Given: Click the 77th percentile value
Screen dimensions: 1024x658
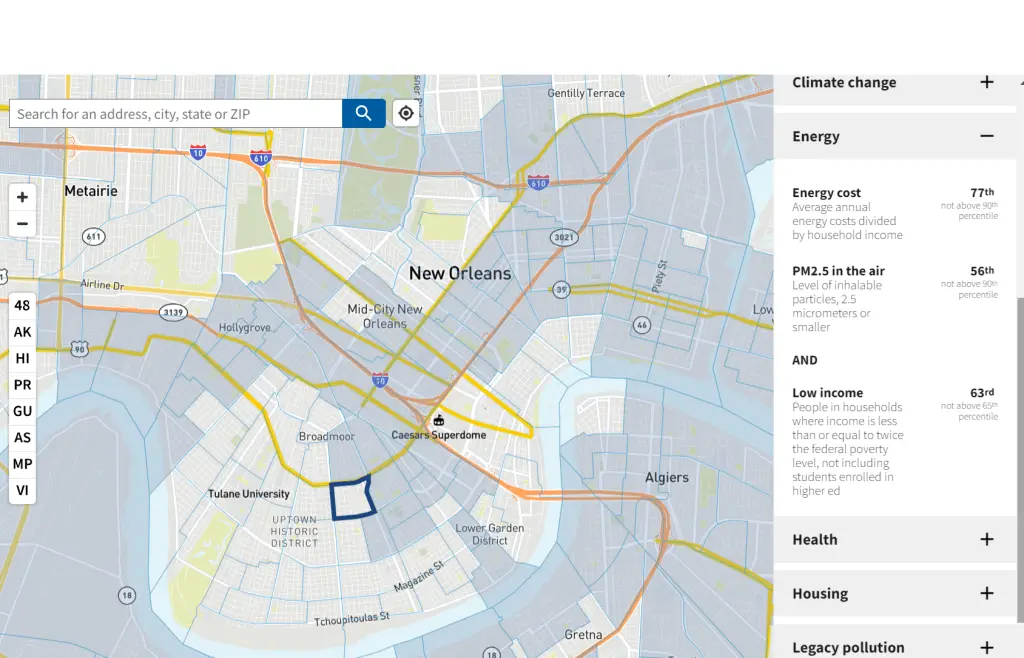Looking at the screenshot, I should coord(982,193).
